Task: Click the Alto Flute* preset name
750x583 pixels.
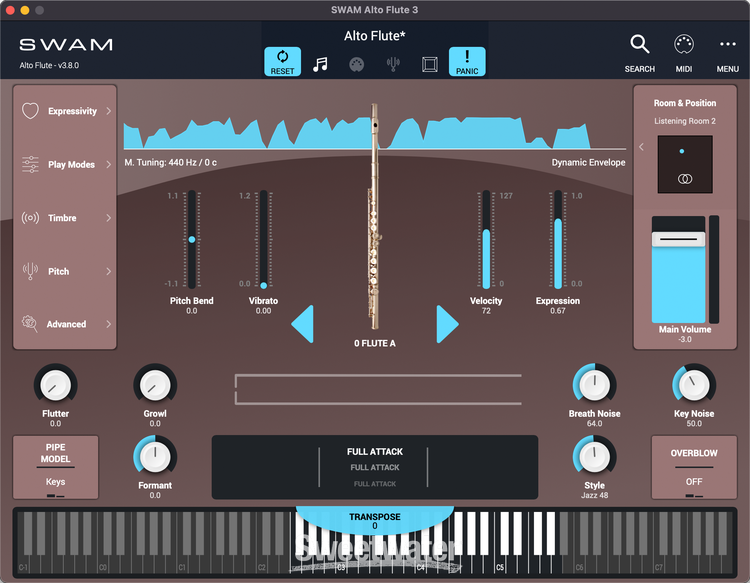Action: 375,36
